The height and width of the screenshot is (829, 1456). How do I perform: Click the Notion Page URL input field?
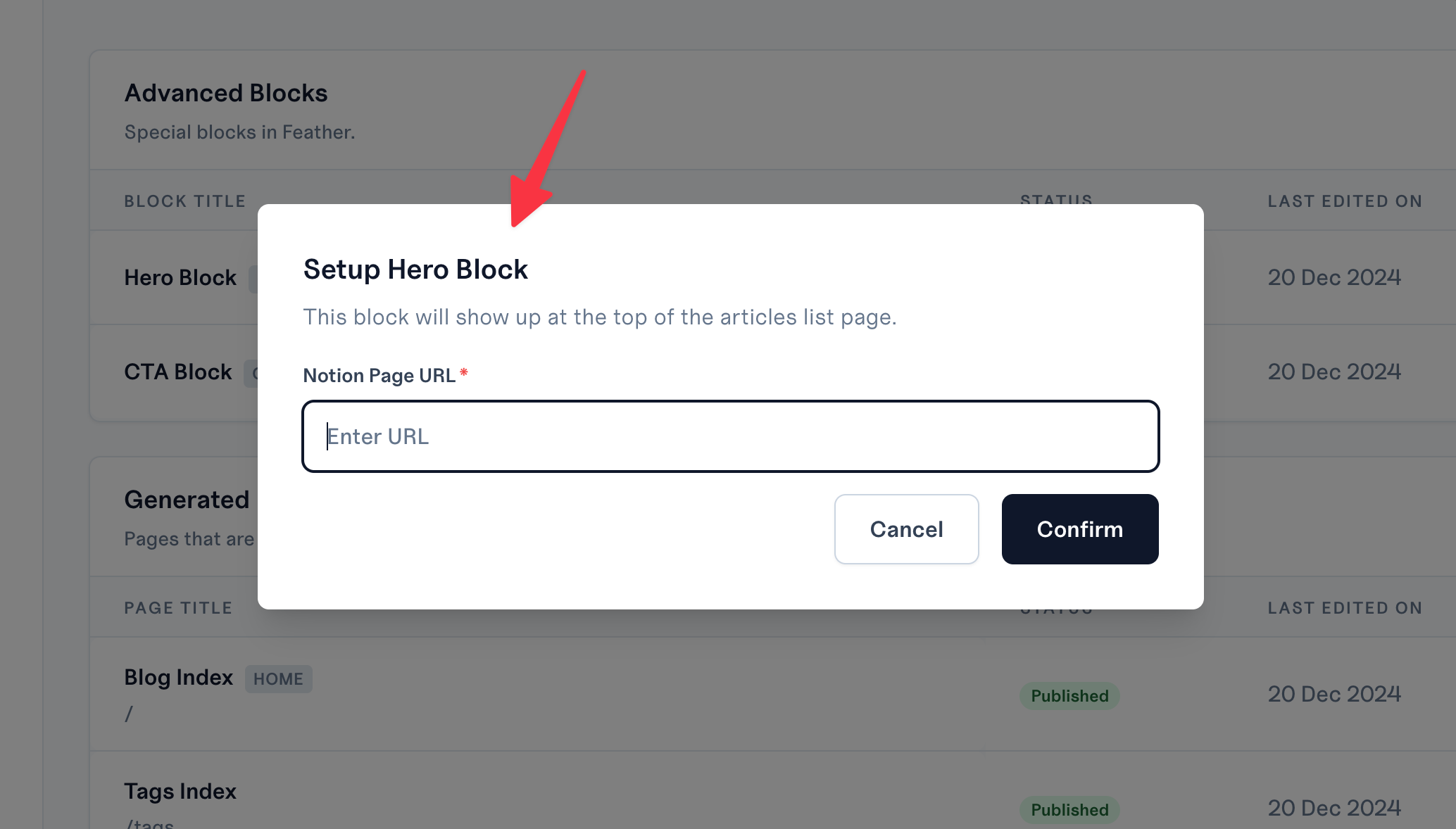(x=730, y=436)
